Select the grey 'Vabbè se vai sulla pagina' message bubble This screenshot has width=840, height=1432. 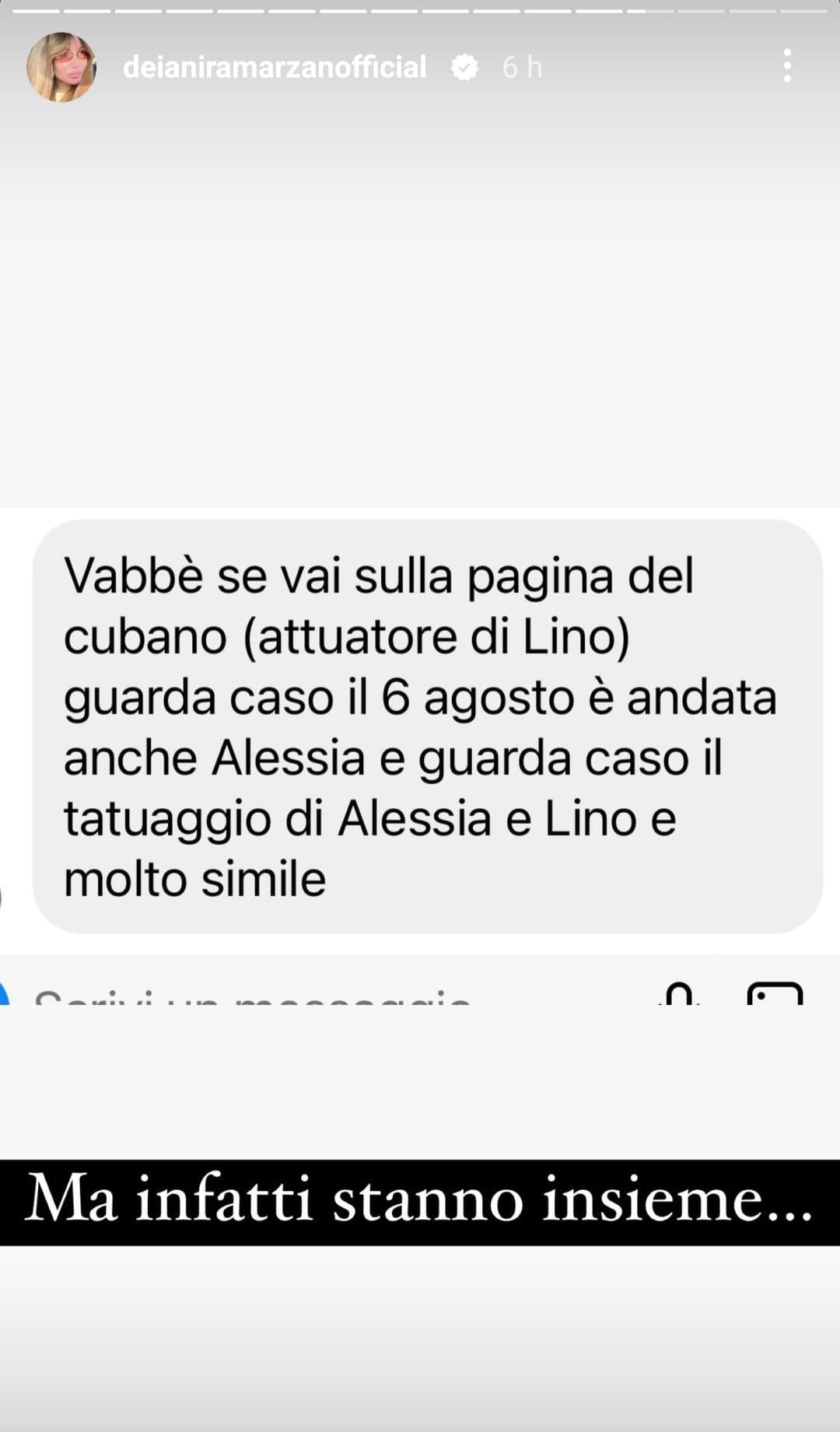(x=428, y=727)
